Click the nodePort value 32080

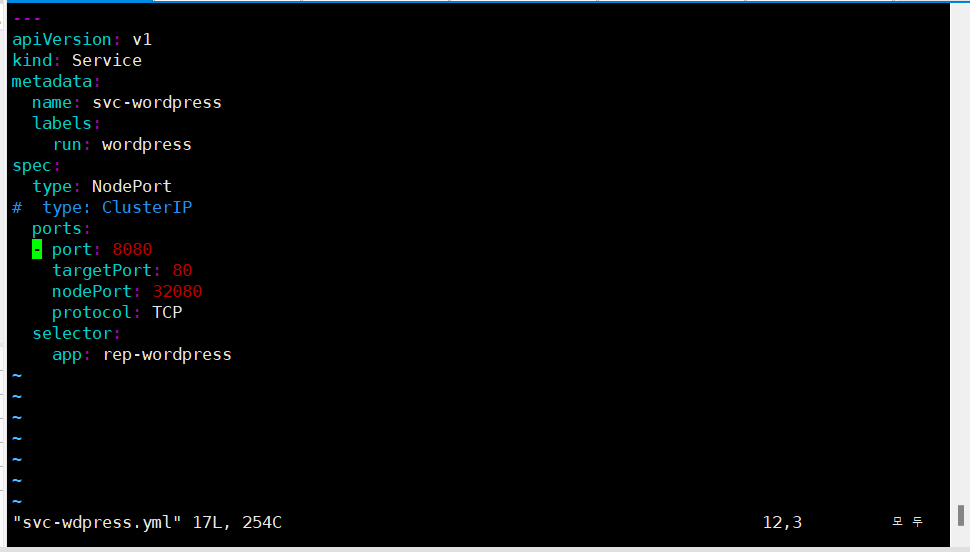coord(177,291)
